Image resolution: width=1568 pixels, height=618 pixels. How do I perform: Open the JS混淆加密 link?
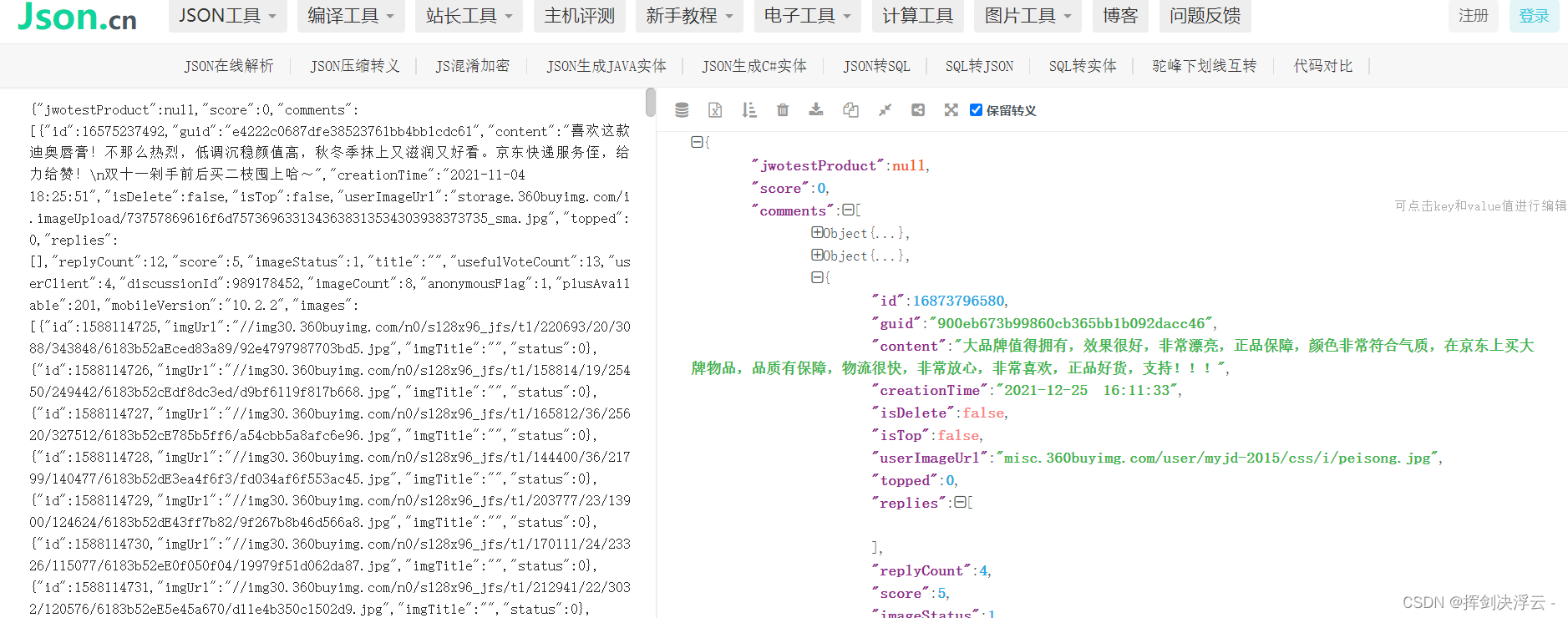(473, 66)
